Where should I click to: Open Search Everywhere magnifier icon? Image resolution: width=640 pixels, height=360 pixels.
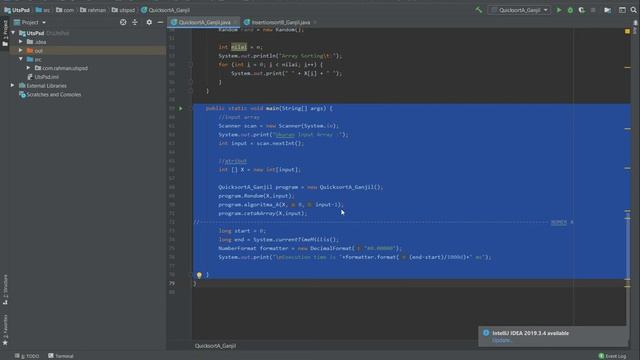633,10
